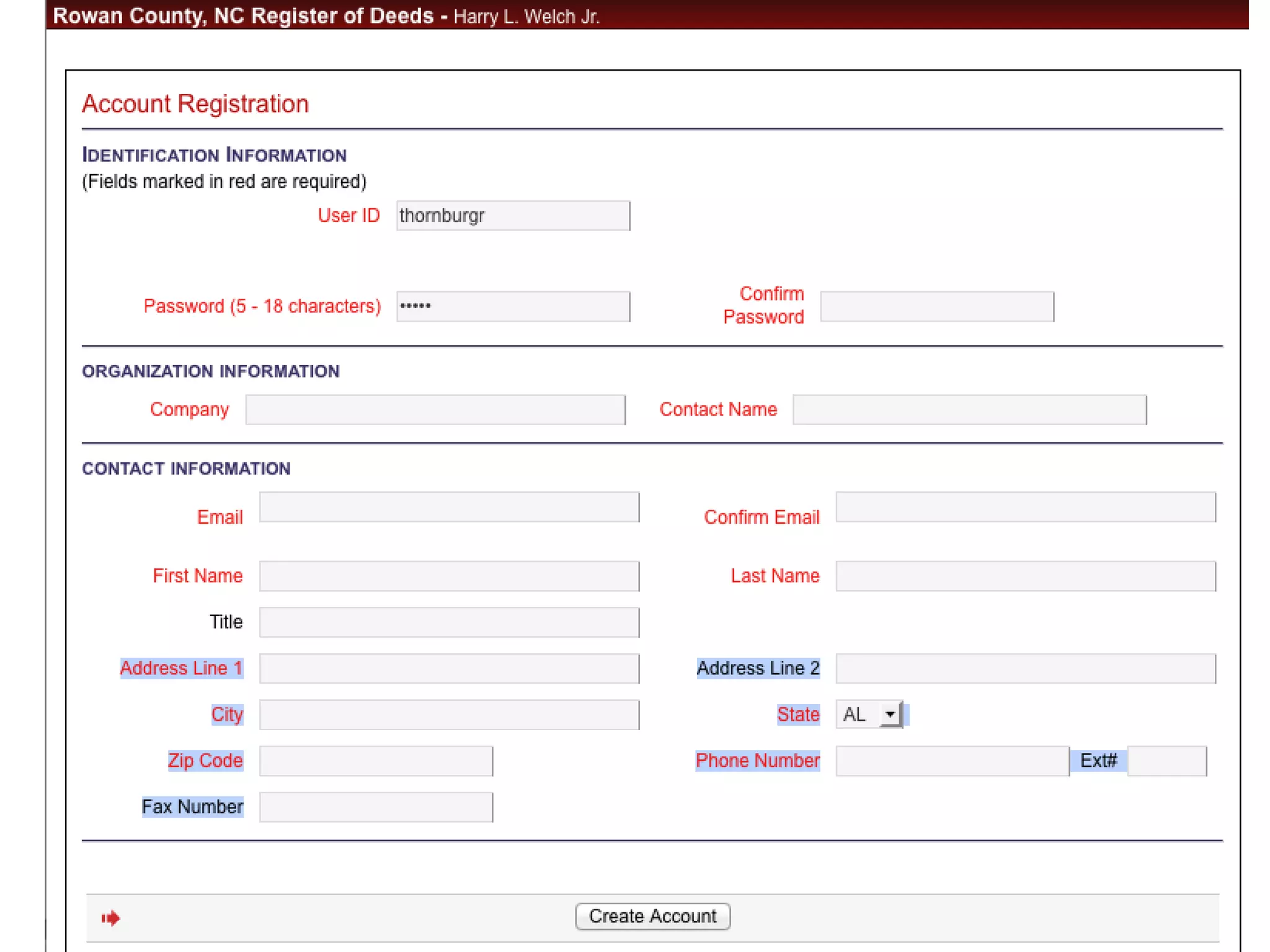Image resolution: width=1270 pixels, height=952 pixels.
Task: Click the red arrow icon beside Create Account
Action: 110,917
